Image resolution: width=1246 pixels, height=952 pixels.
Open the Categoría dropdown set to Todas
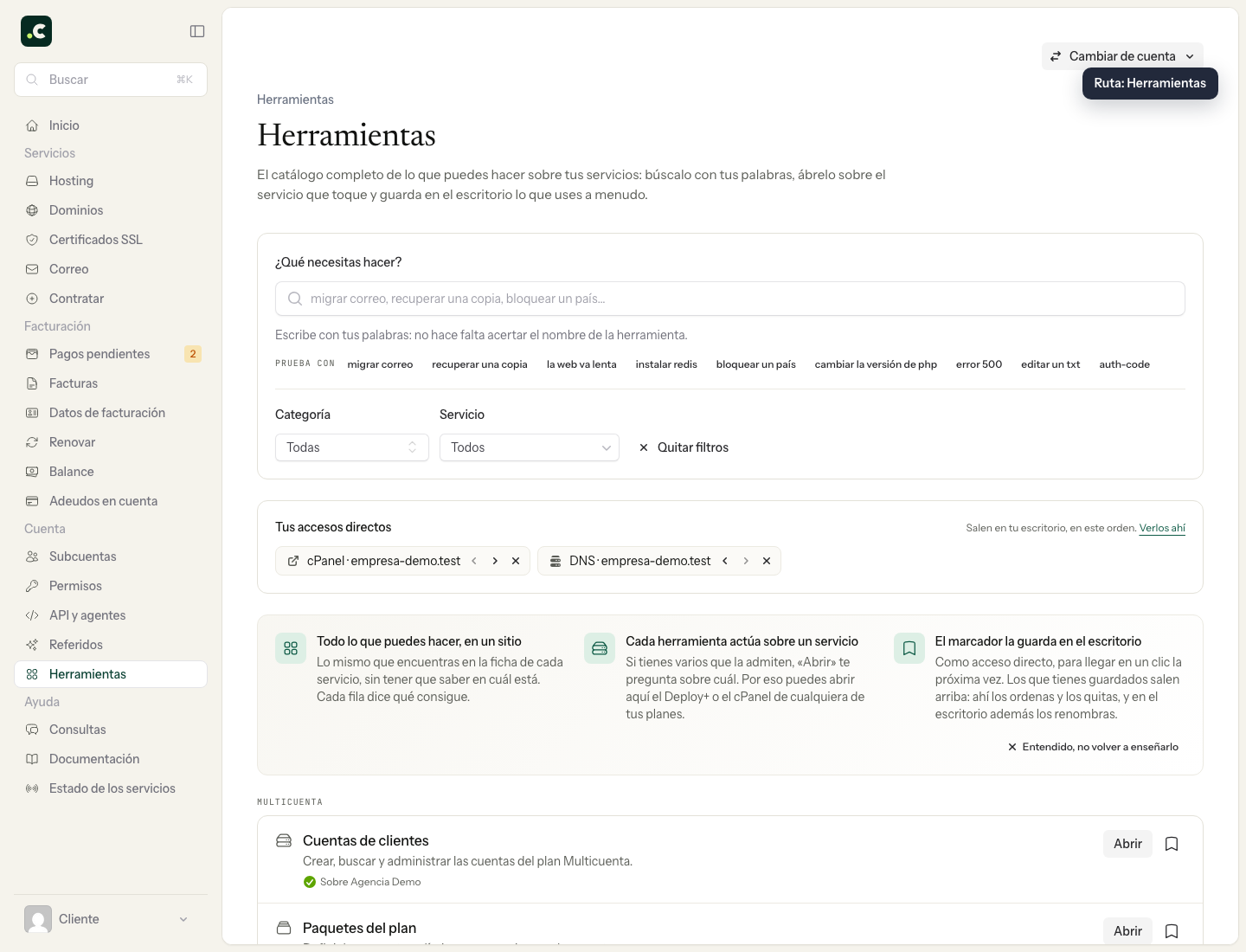(x=352, y=447)
